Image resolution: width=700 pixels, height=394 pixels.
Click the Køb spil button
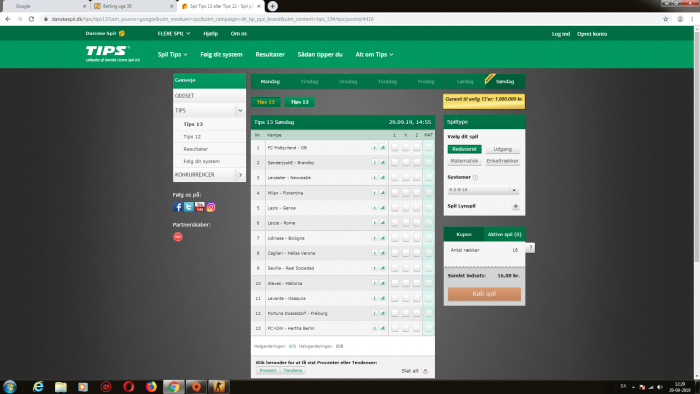pyautogui.click(x=484, y=294)
